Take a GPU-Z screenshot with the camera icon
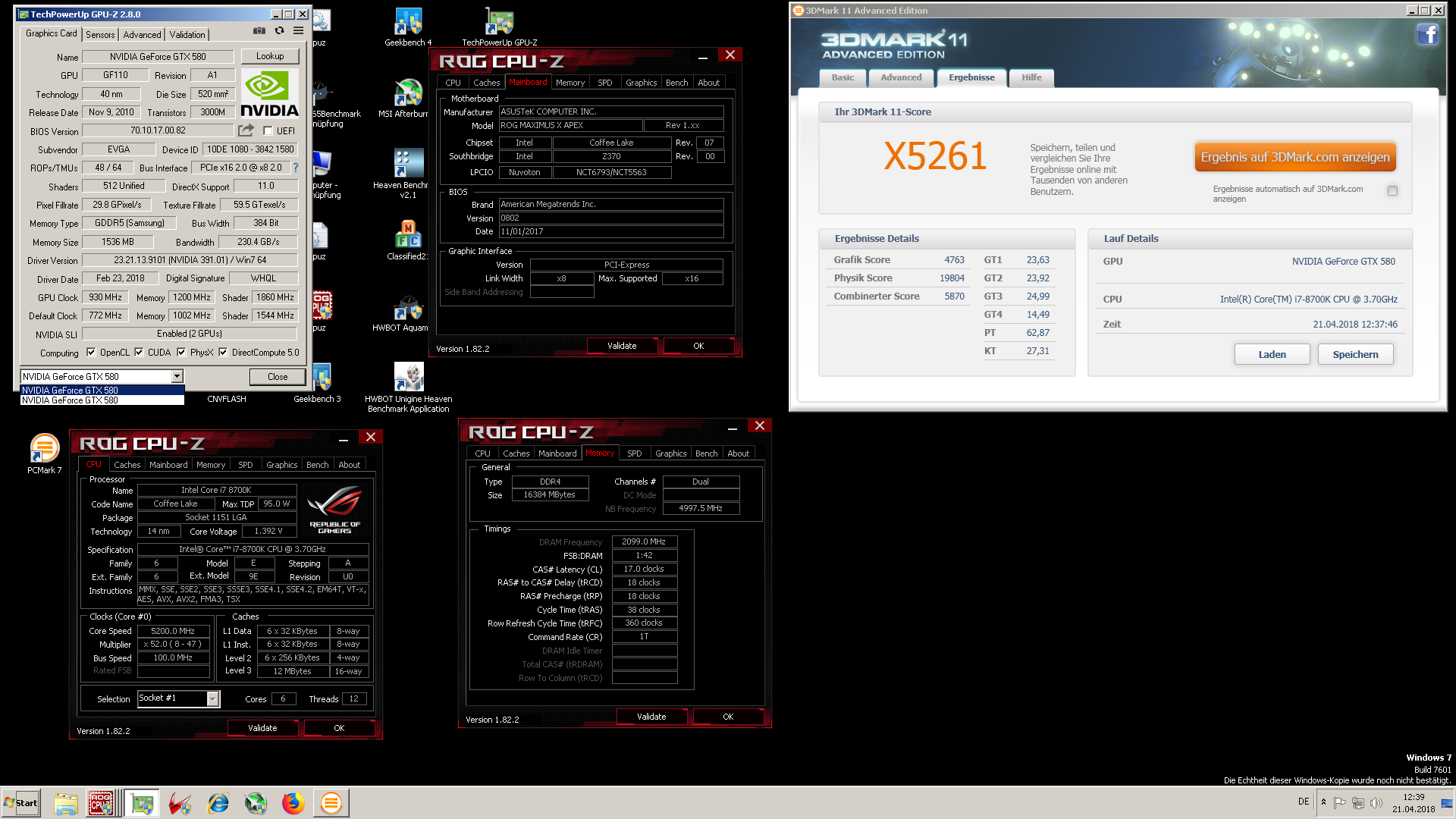The image size is (1456, 819). (x=259, y=31)
